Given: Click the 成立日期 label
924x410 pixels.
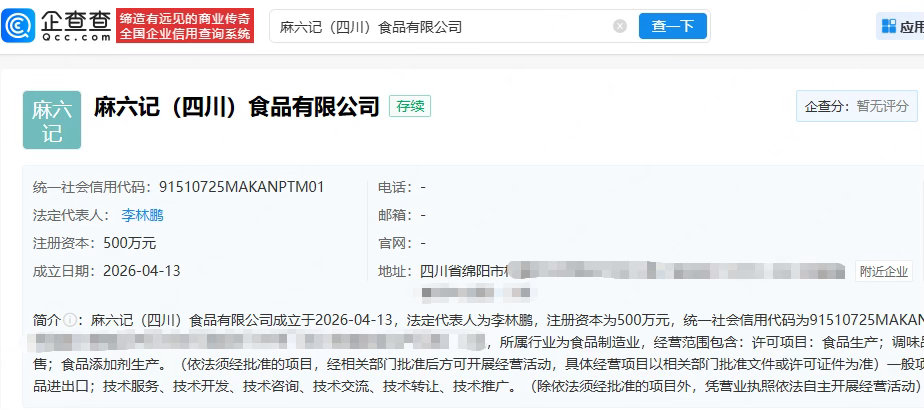Looking at the screenshot, I should 62,271.
